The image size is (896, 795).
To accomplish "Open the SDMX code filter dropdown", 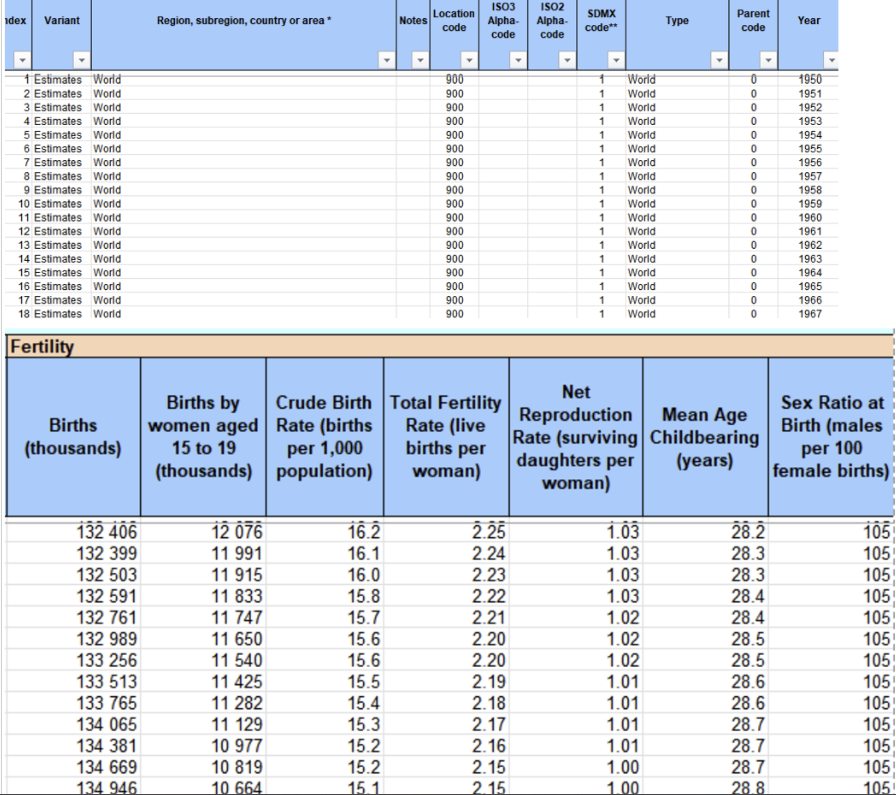I will (x=616, y=60).
